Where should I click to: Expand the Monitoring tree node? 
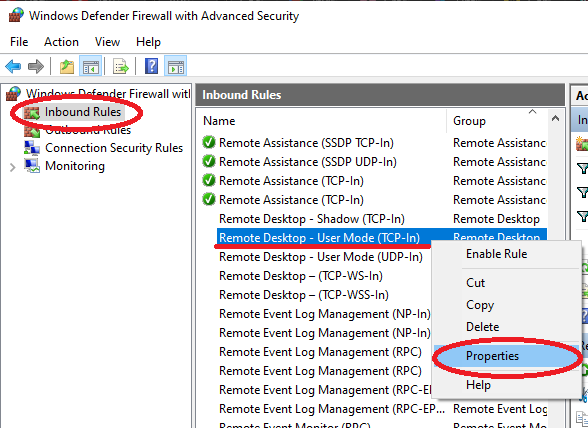pos(12,167)
